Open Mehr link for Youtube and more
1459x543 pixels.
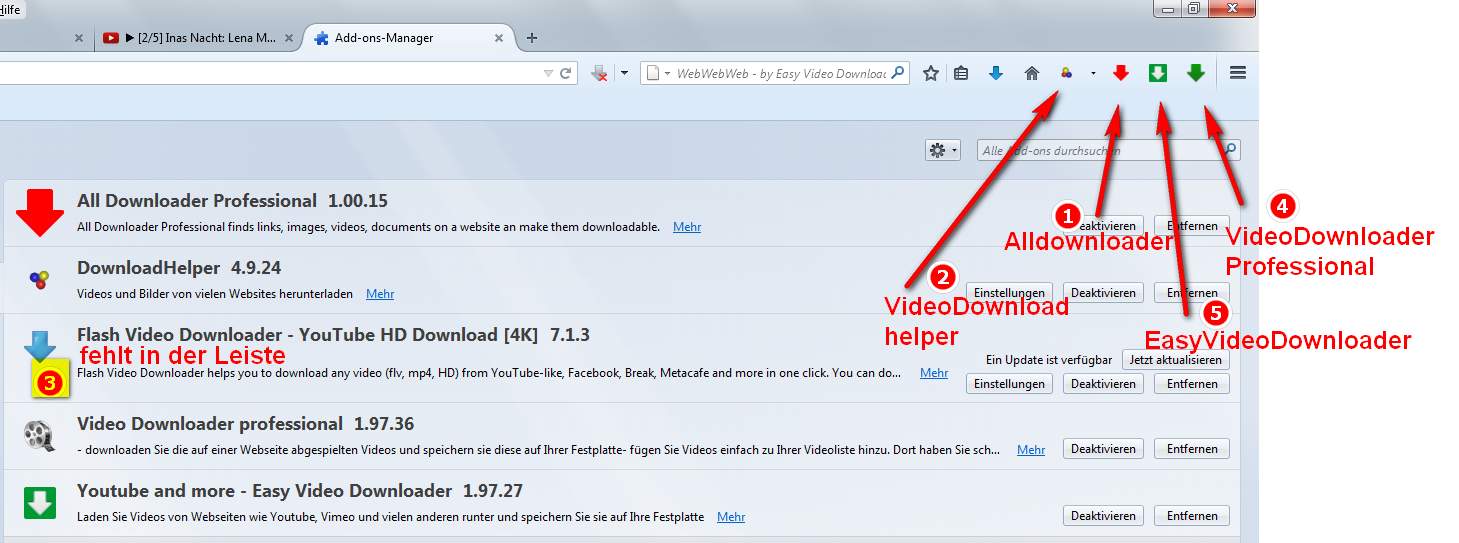click(731, 517)
